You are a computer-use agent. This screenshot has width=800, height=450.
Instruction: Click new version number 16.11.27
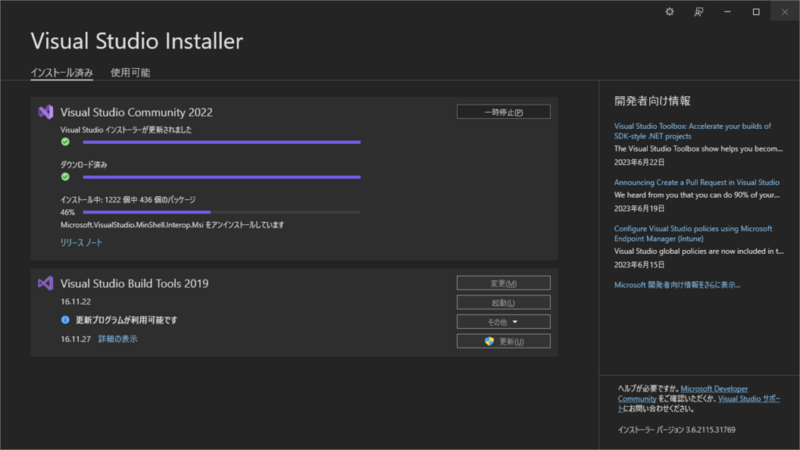pyautogui.click(x=76, y=339)
